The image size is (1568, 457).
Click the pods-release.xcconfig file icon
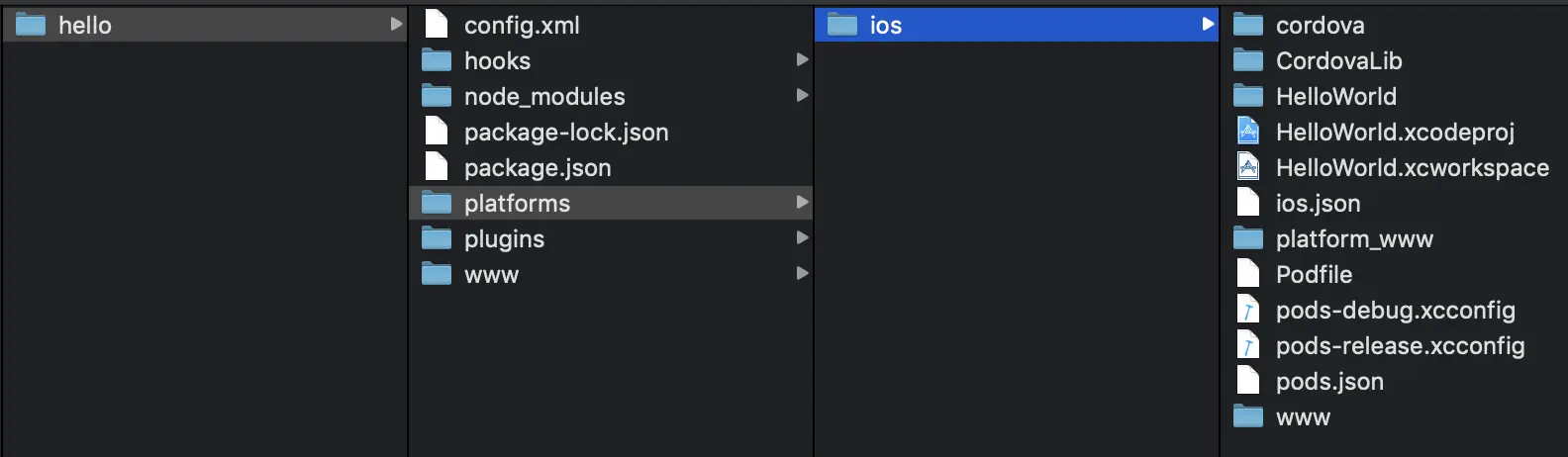[x=1248, y=345]
